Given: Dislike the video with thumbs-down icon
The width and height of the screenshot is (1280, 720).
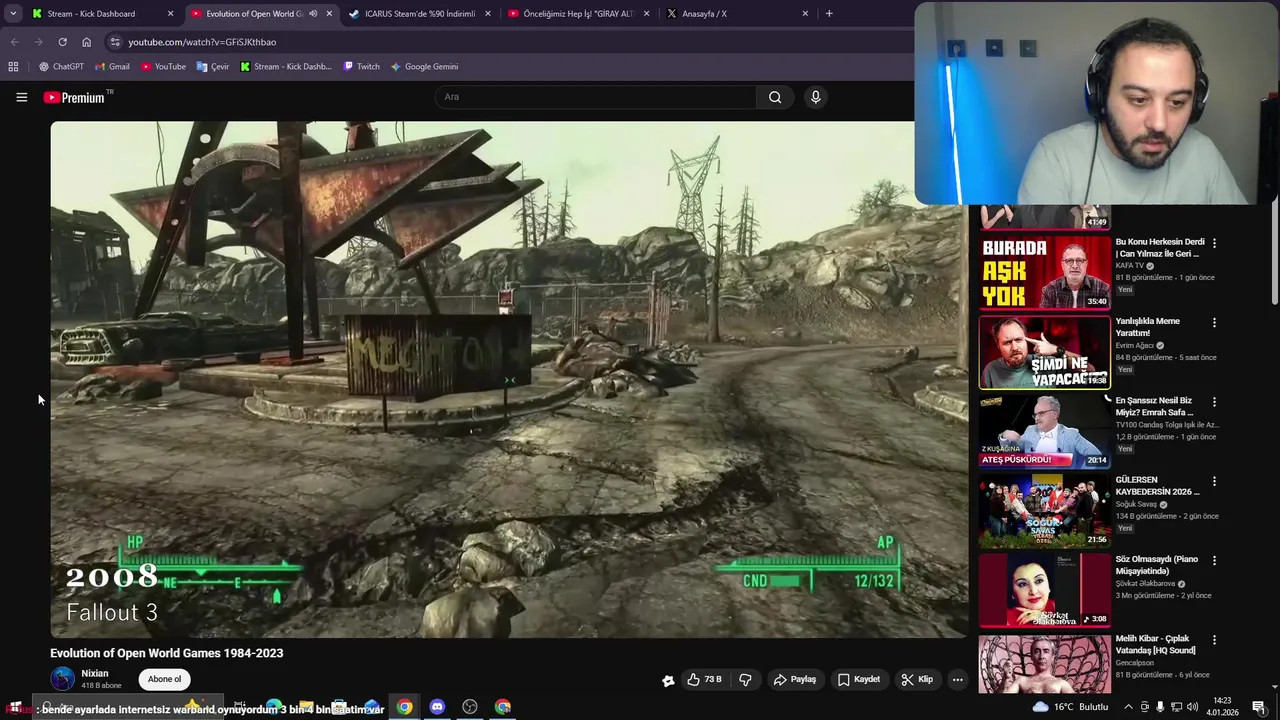Looking at the screenshot, I should tap(745, 679).
